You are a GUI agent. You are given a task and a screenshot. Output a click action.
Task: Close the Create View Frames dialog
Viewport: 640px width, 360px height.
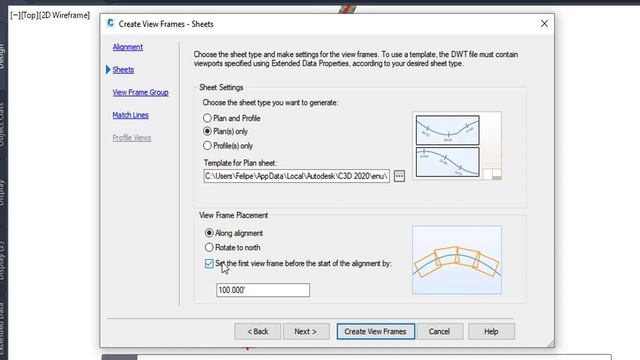point(544,24)
